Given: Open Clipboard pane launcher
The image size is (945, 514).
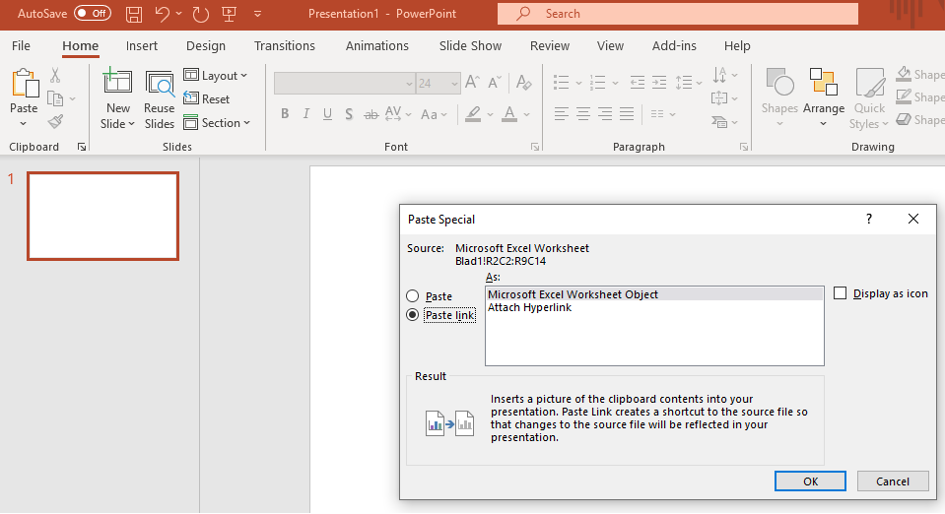Looking at the screenshot, I should pos(81,147).
